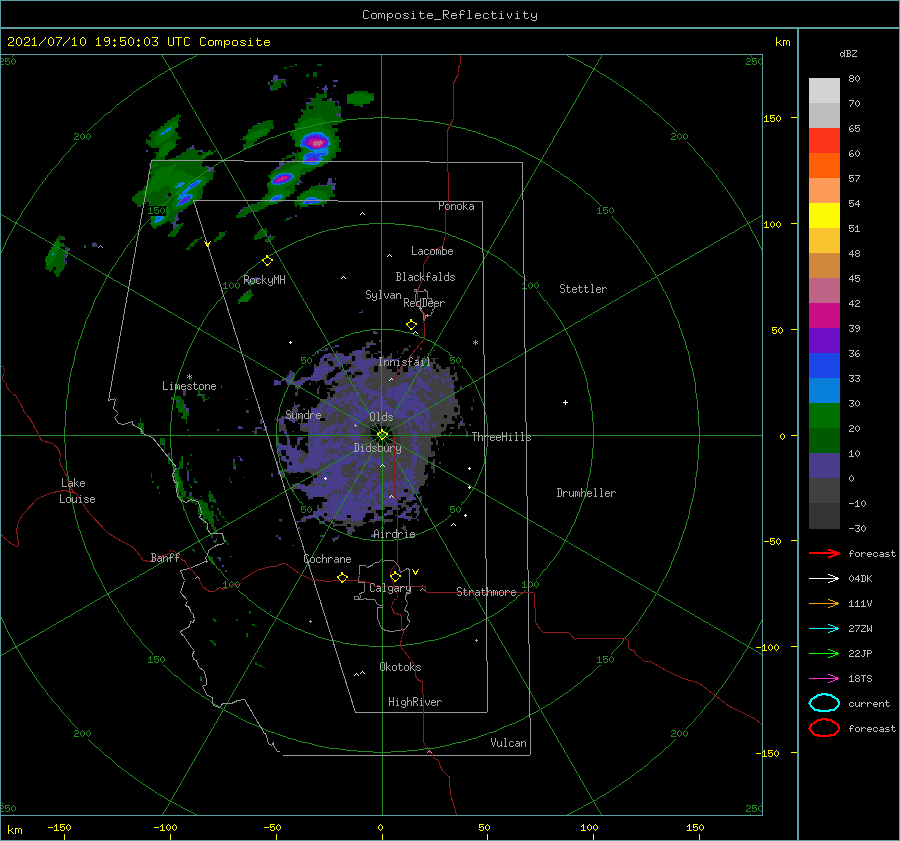Click the Sundre city label
The width and height of the screenshot is (900, 841).
click(303, 415)
